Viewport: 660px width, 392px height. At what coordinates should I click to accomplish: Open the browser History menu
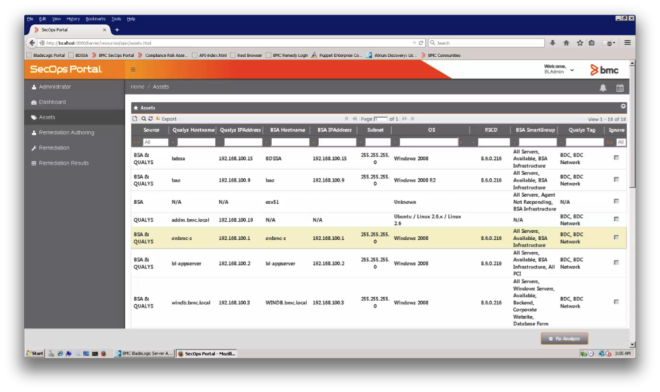pos(73,19)
